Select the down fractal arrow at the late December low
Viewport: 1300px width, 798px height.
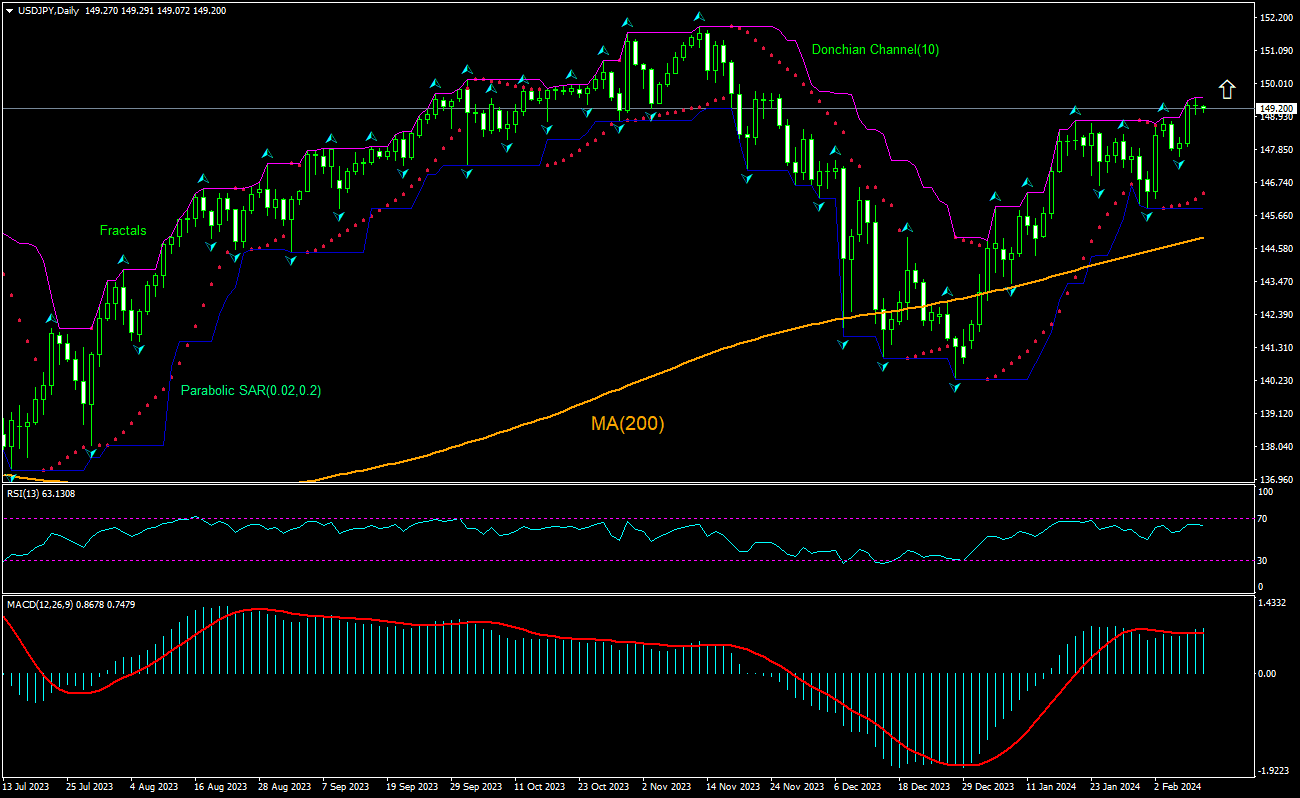point(955,387)
